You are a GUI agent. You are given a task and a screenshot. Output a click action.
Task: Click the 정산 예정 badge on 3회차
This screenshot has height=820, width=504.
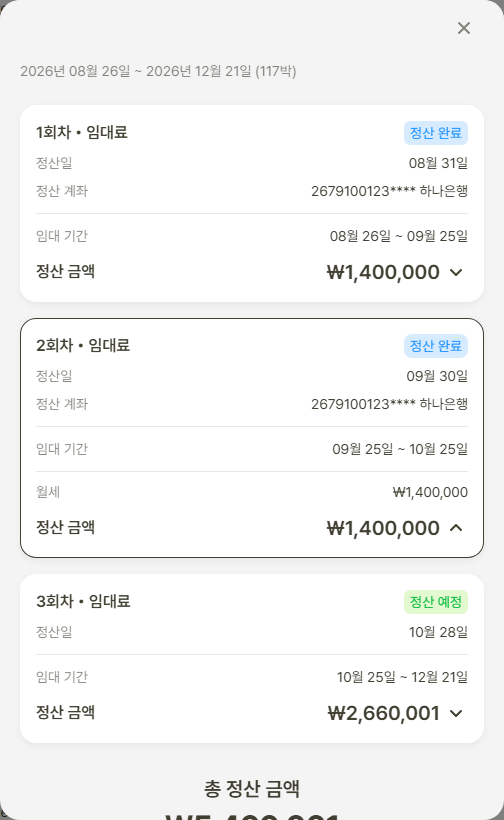[x=436, y=602]
